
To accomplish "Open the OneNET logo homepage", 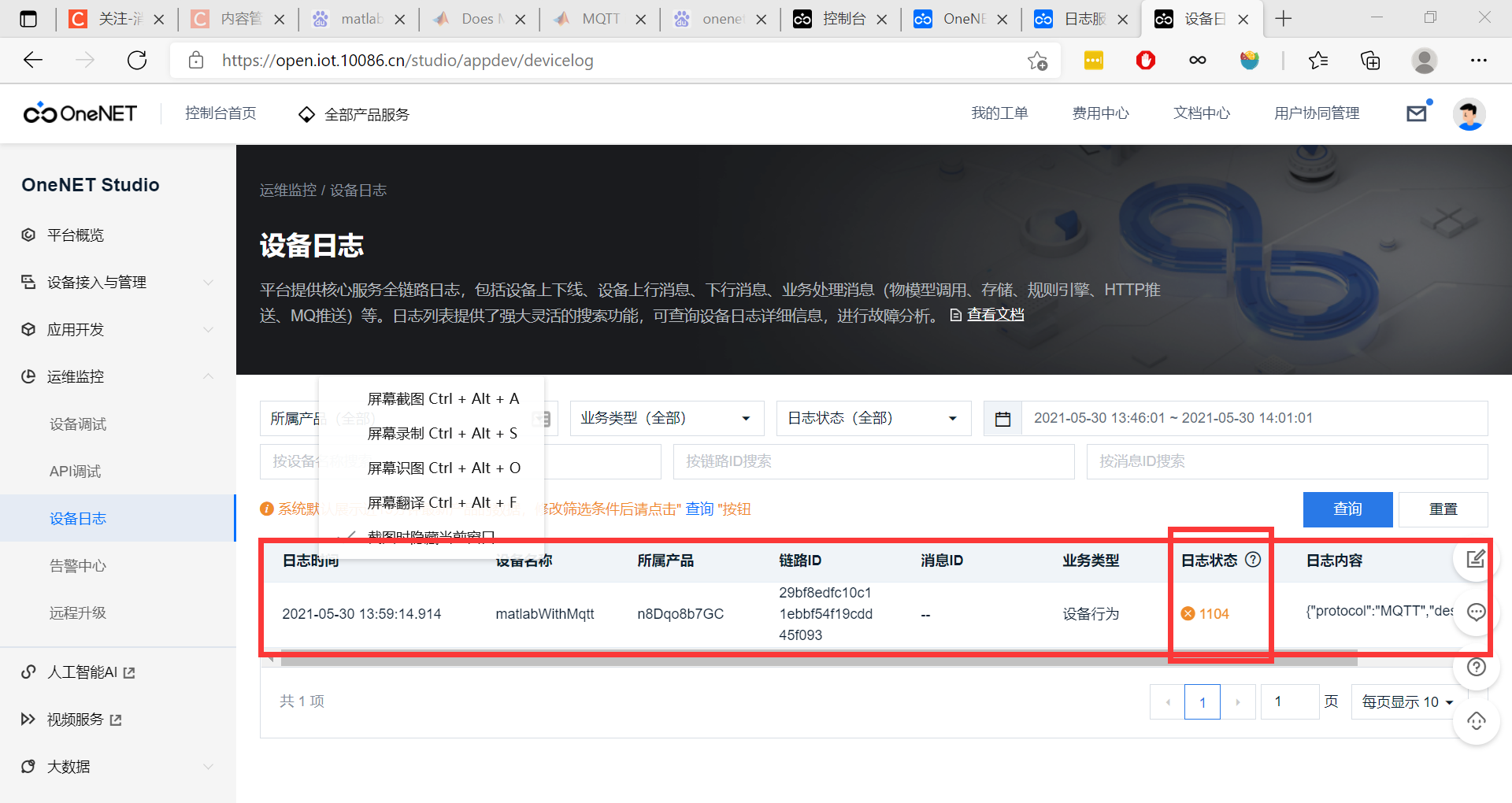I will click(79, 113).
